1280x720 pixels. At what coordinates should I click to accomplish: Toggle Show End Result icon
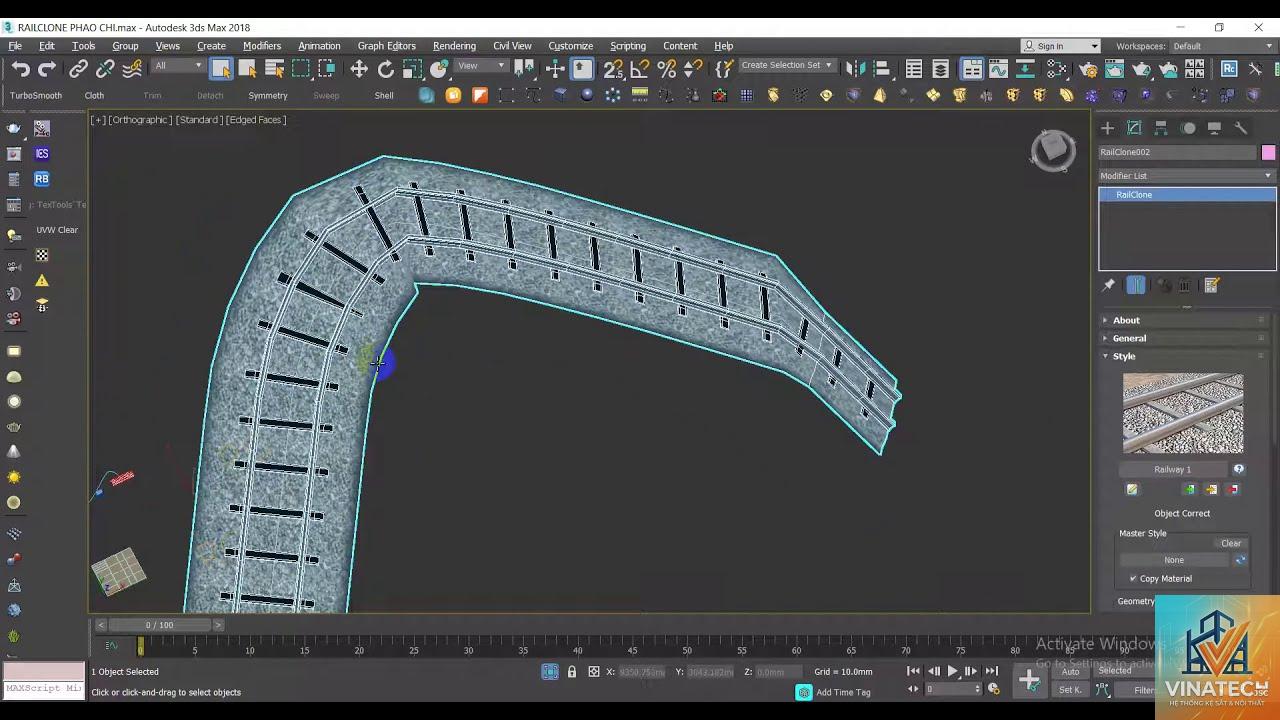click(x=1136, y=285)
